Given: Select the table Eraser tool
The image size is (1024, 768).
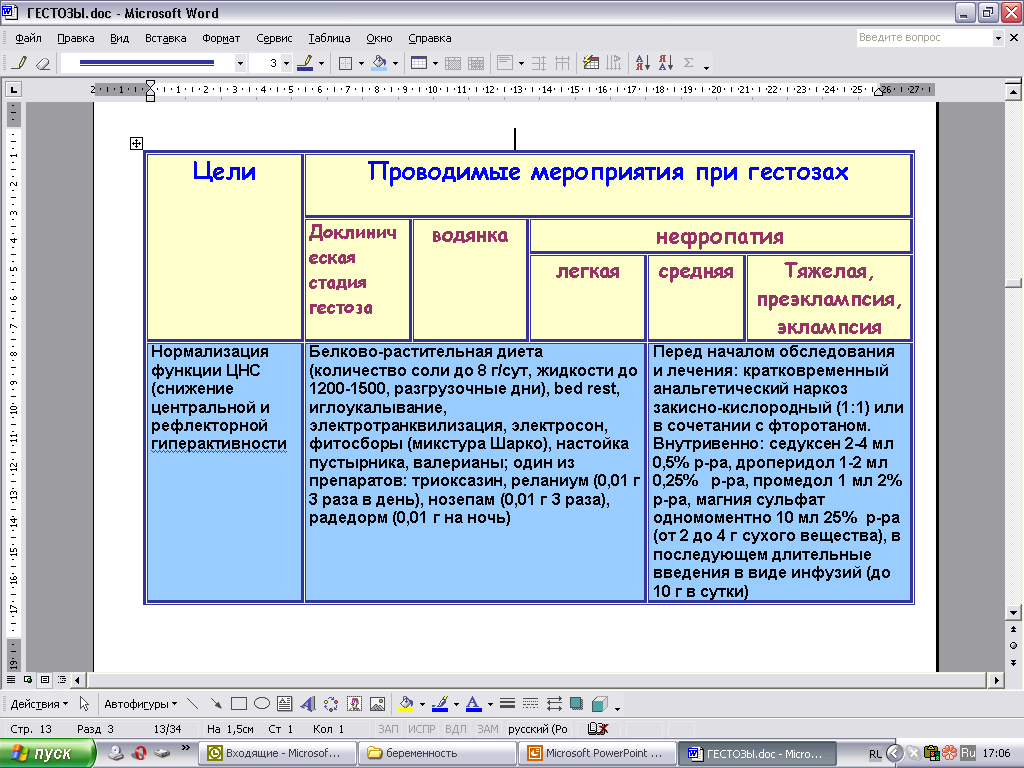Looking at the screenshot, I should (x=42, y=63).
